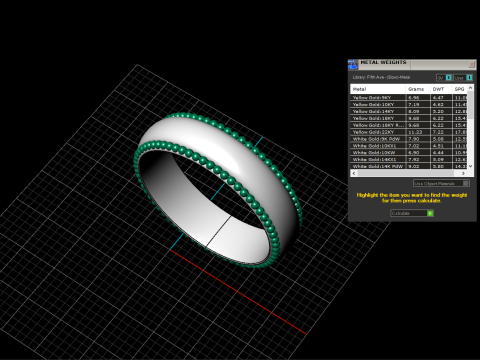This screenshot has height=360, width=480.
Task: Select the White Gold:10KW row
Action: [409, 152]
